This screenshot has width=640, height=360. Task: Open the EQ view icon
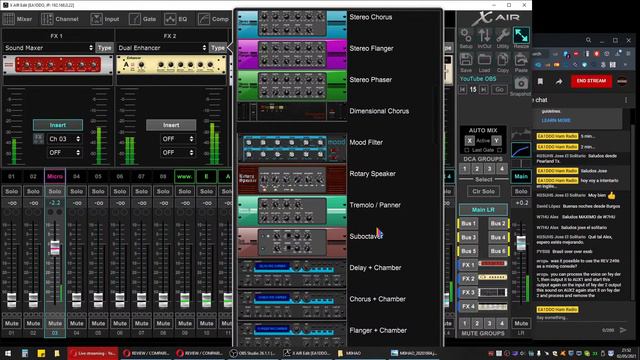pos(170,19)
